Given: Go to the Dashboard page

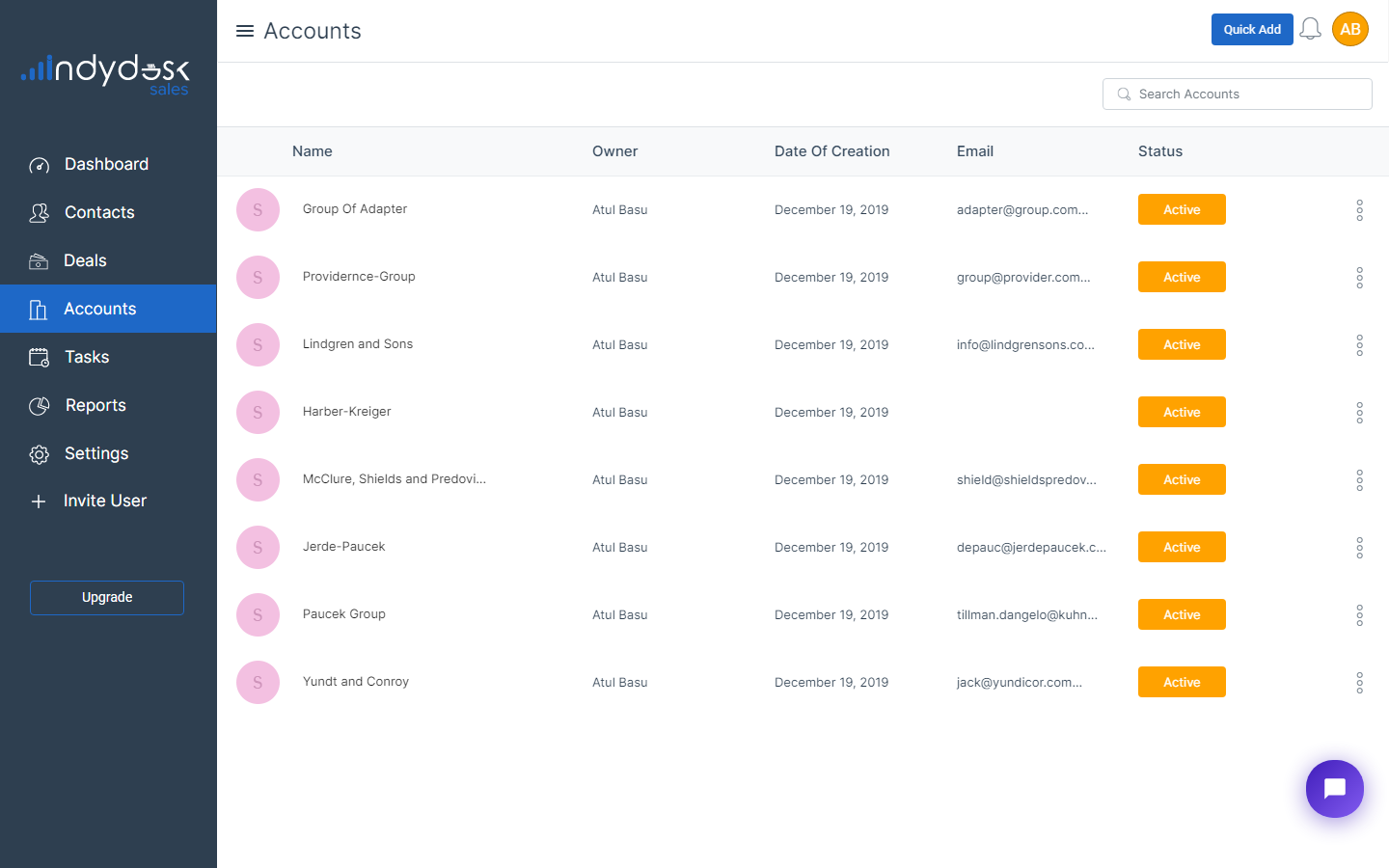Looking at the screenshot, I should click(x=106, y=164).
